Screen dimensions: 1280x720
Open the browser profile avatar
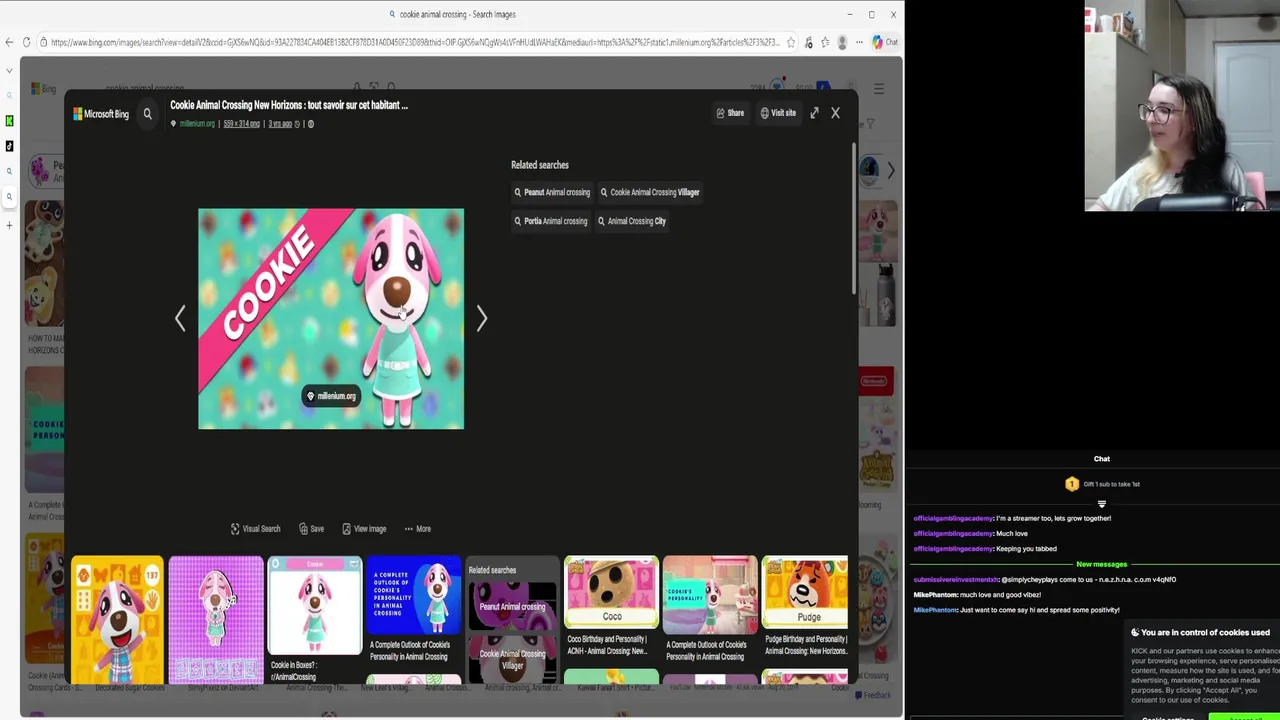point(842,42)
